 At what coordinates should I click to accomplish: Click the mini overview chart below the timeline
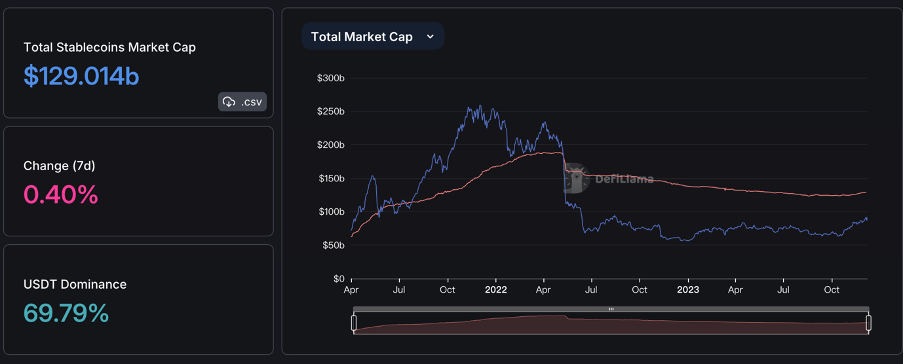pyautogui.click(x=611, y=324)
